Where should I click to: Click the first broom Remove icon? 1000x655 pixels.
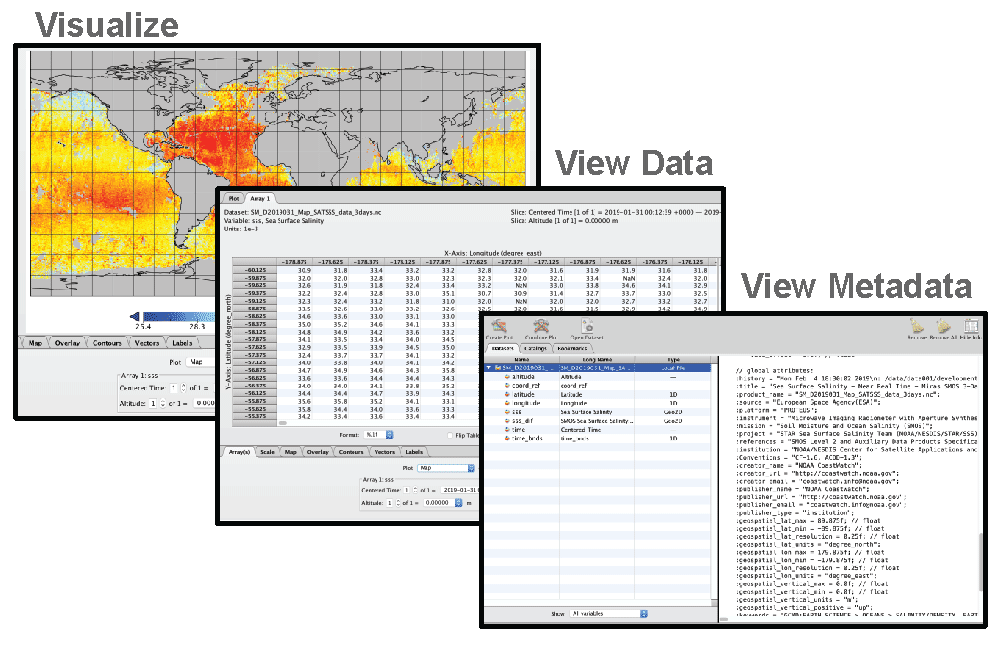918,327
